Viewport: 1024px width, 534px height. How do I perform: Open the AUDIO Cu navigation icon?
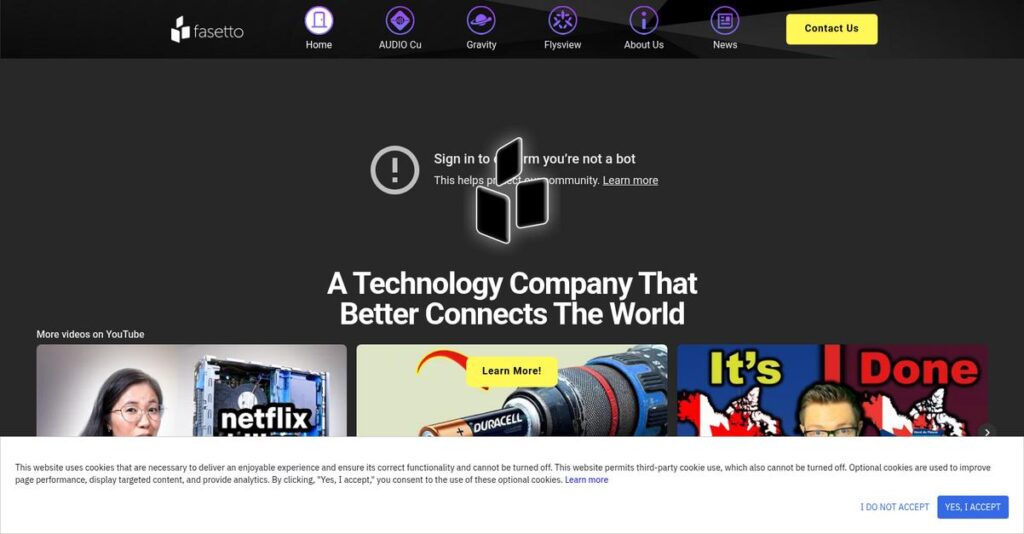click(400, 20)
